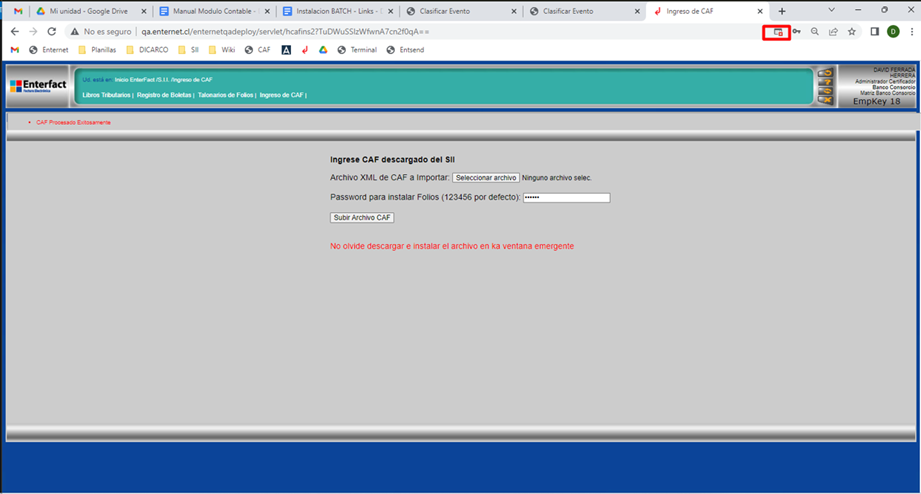The image size is (921, 494).
Task: Open the green profile avatar D
Action: tap(893, 32)
